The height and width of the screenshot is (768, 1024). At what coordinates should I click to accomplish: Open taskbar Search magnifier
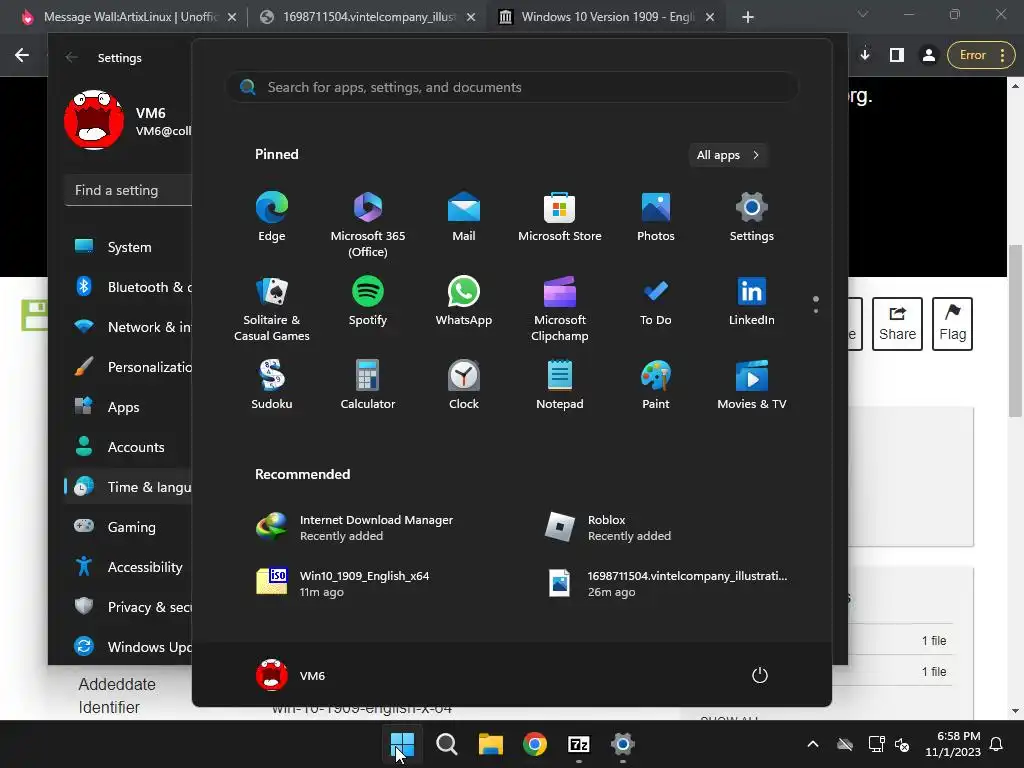point(447,744)
